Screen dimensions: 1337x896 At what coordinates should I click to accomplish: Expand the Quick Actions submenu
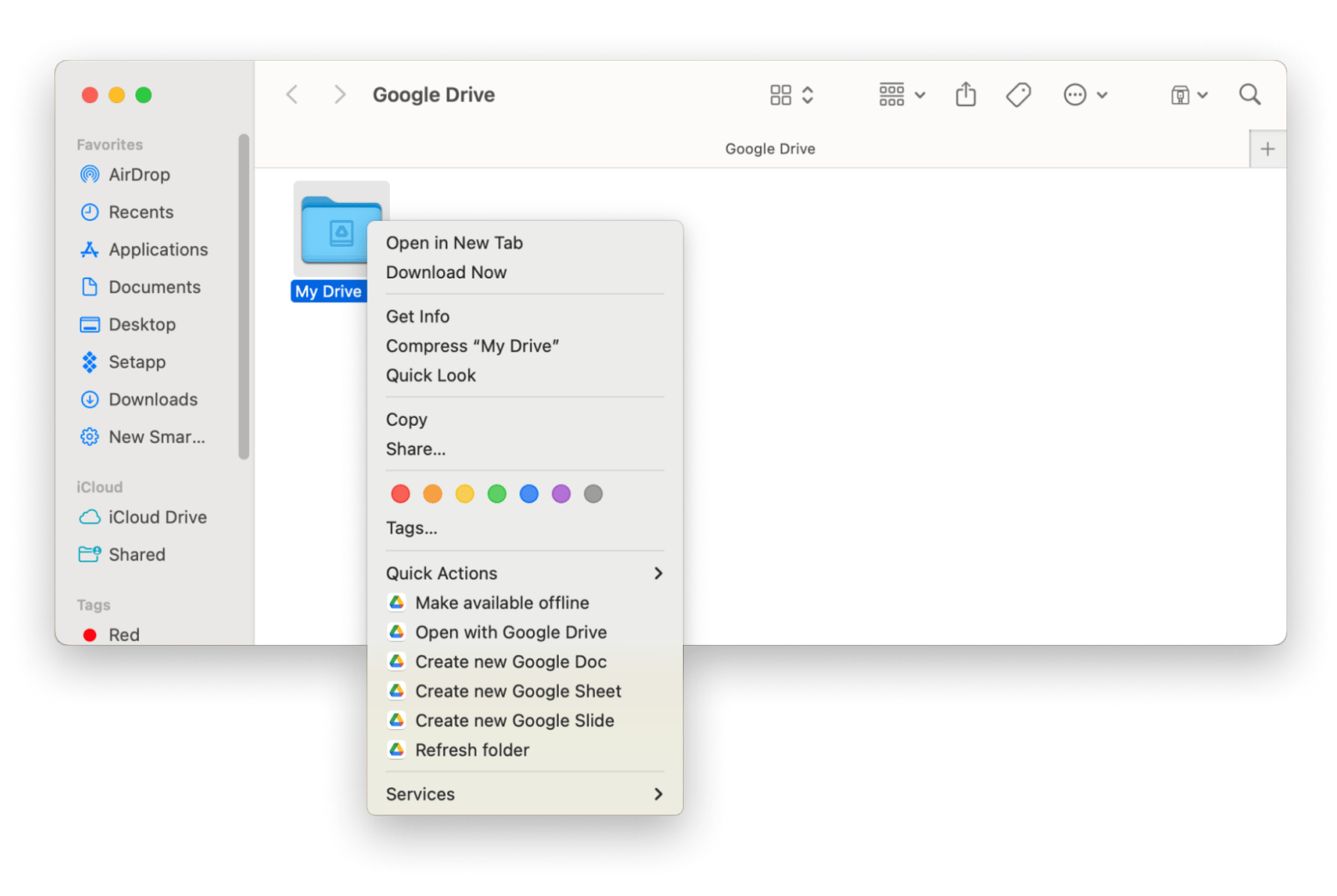click(525, 573)
